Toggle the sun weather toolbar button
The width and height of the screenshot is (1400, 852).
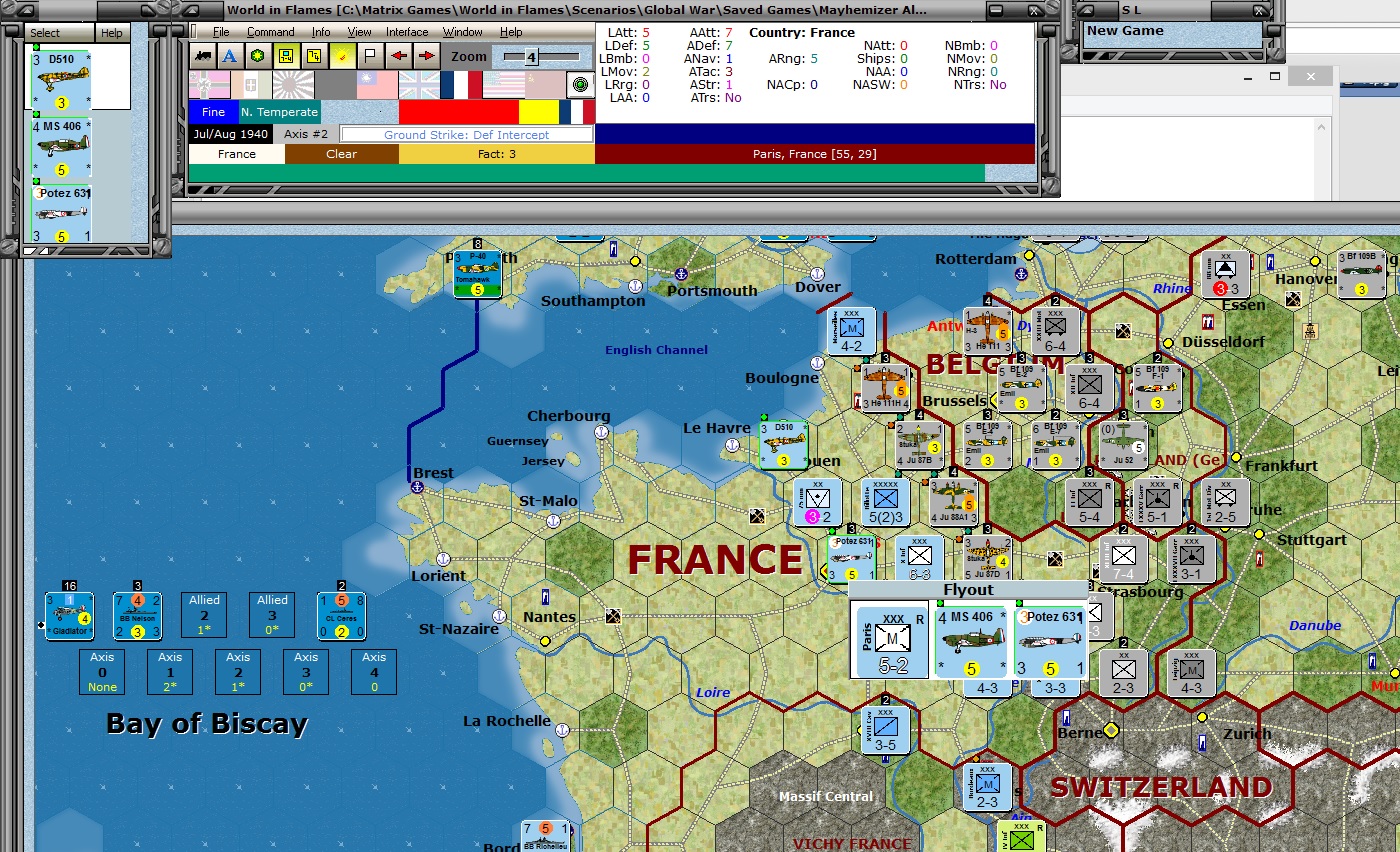pyautogui.click(x=342, y=56)
